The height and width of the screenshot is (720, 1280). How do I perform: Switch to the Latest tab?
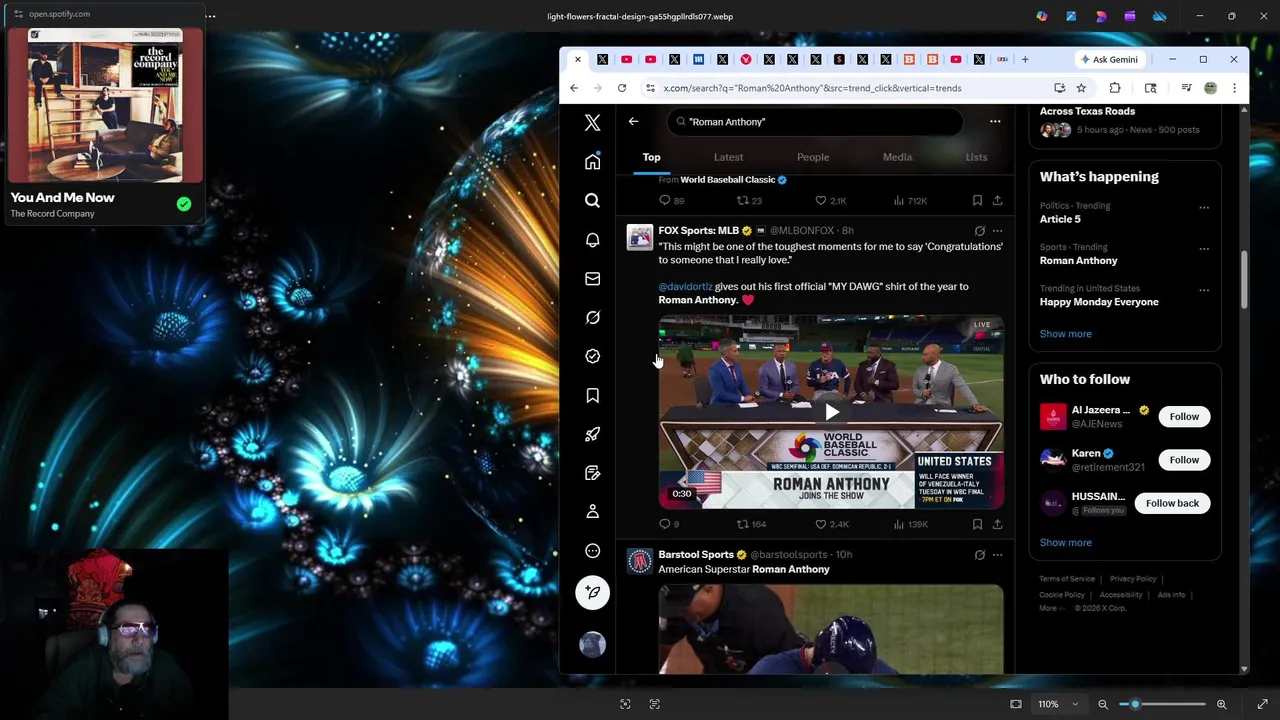(728, 157)
